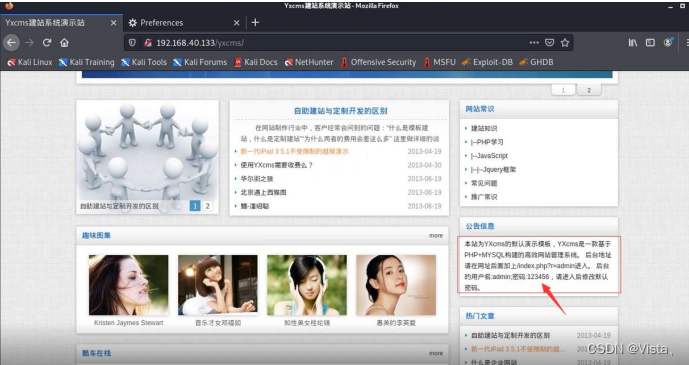Open the Exploit-DB bookmark
Screen dimensions: 689x365
tap(487, 62)
